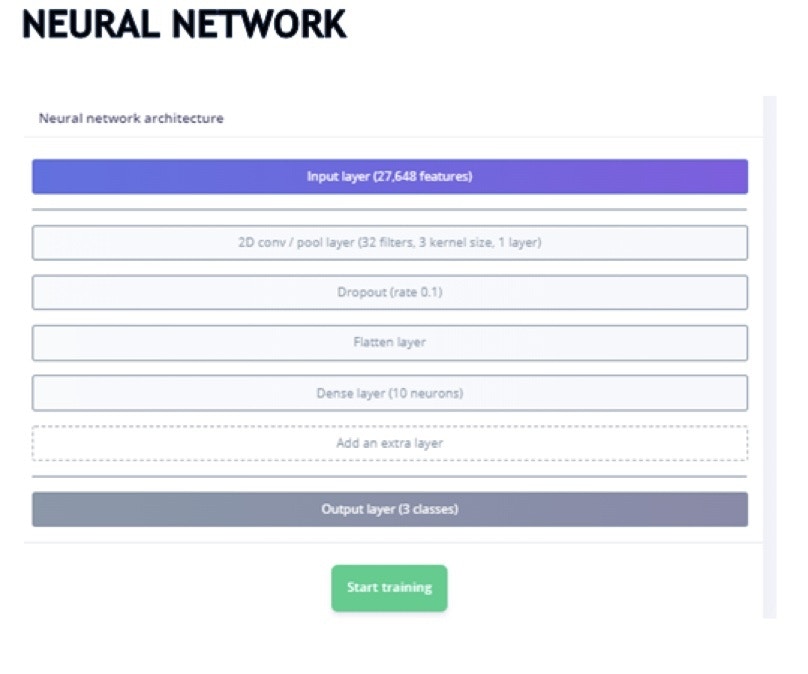Click the Flatten row between Dropout and Dense
808x674 pixels.
(390, 343)
